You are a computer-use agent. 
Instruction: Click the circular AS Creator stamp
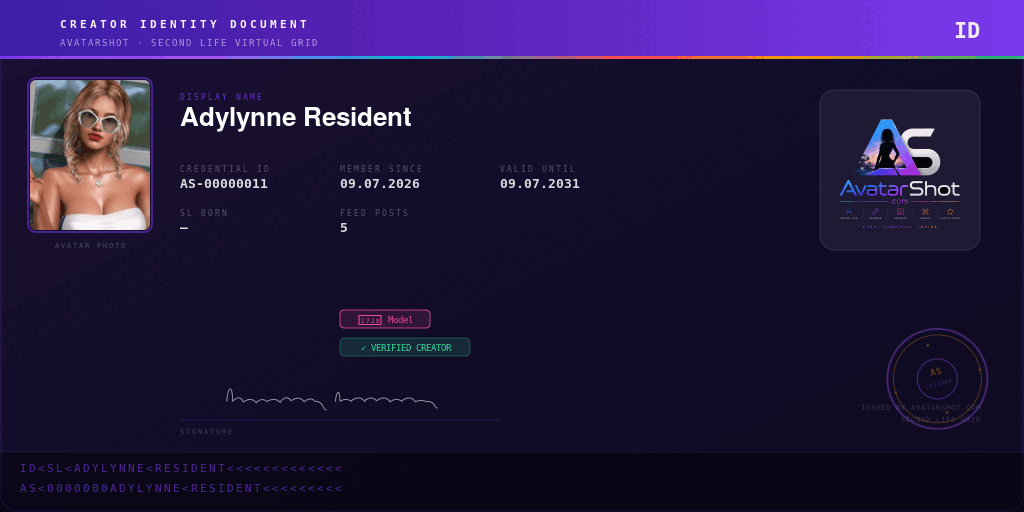[x=937, y=379]
